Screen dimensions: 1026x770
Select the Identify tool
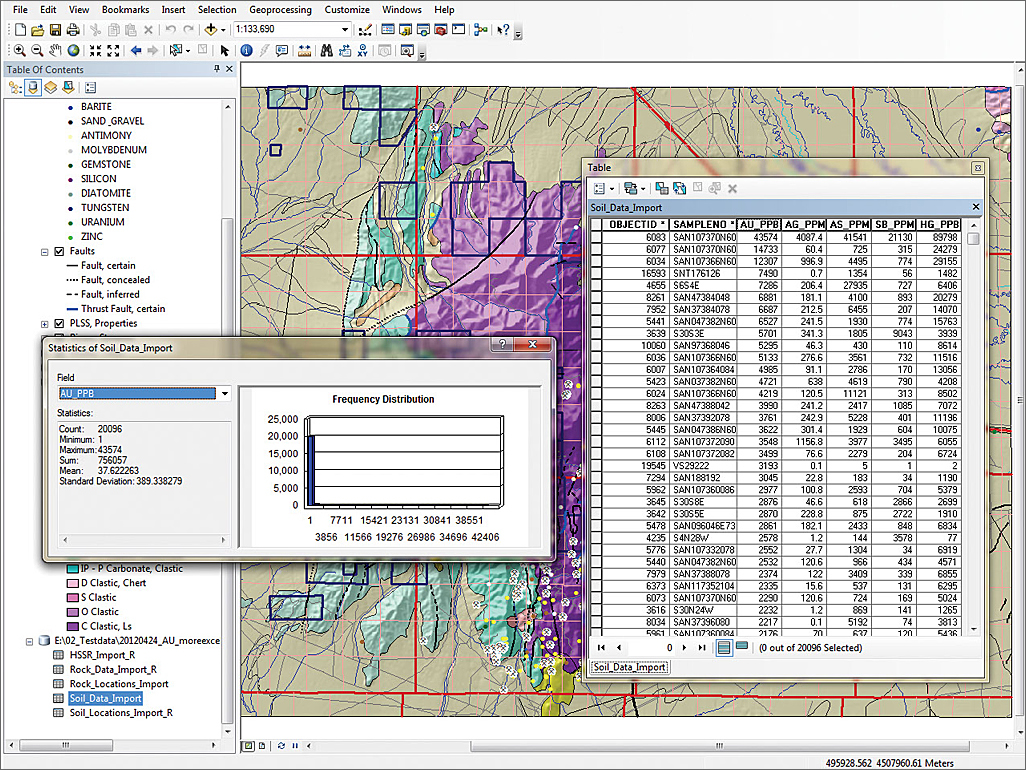pos(247,50)
